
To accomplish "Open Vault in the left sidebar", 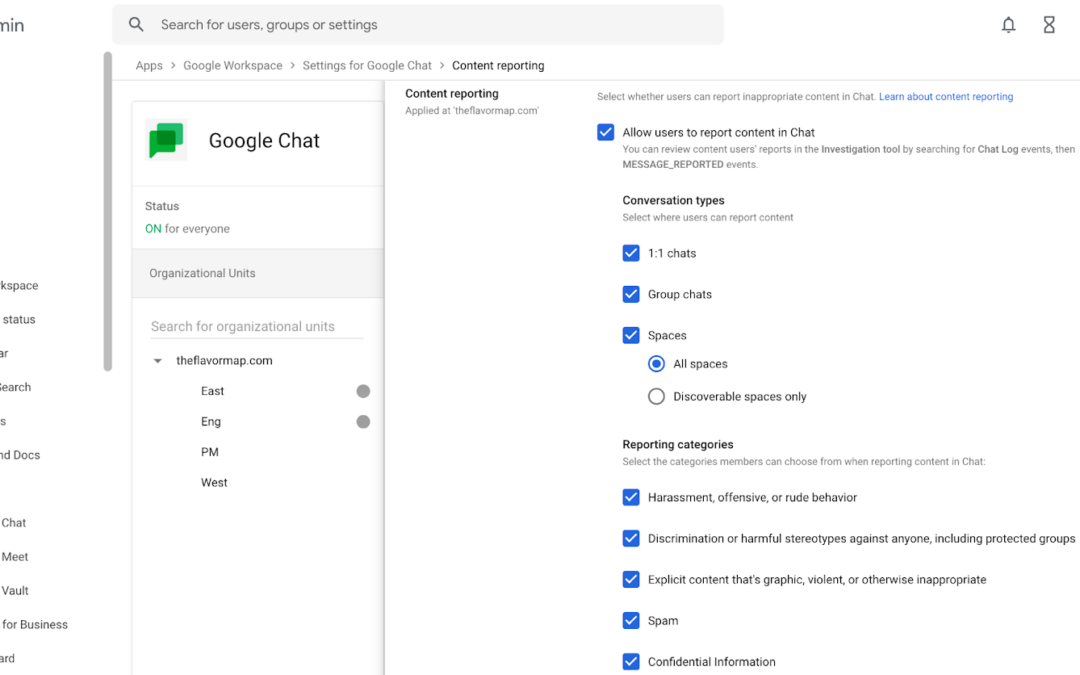I will click(14, 590).
